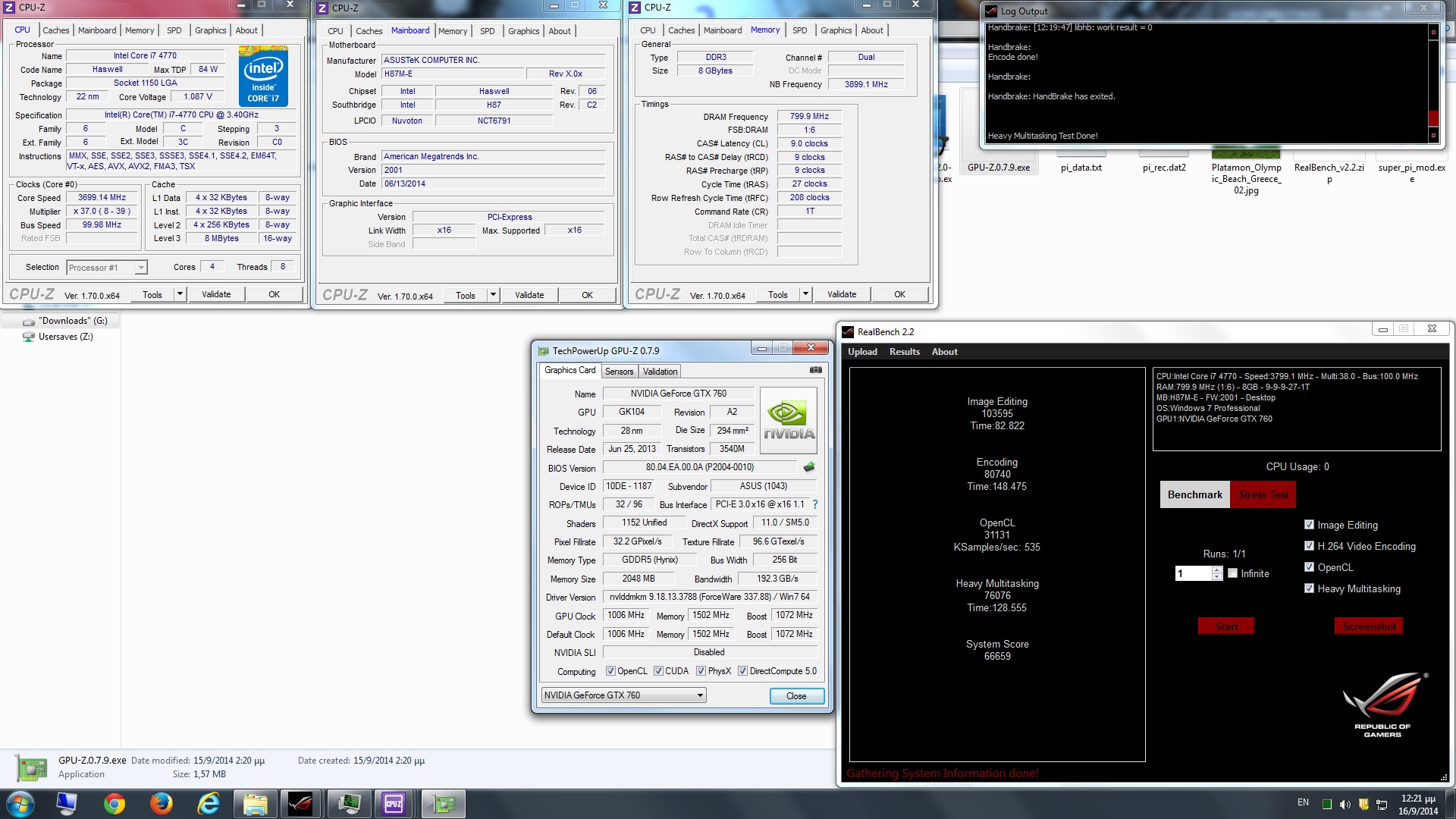Viewport: 1456px width, 819px height.
Task: Launch Firefox from the taskbar
Action: pos(161,804)
